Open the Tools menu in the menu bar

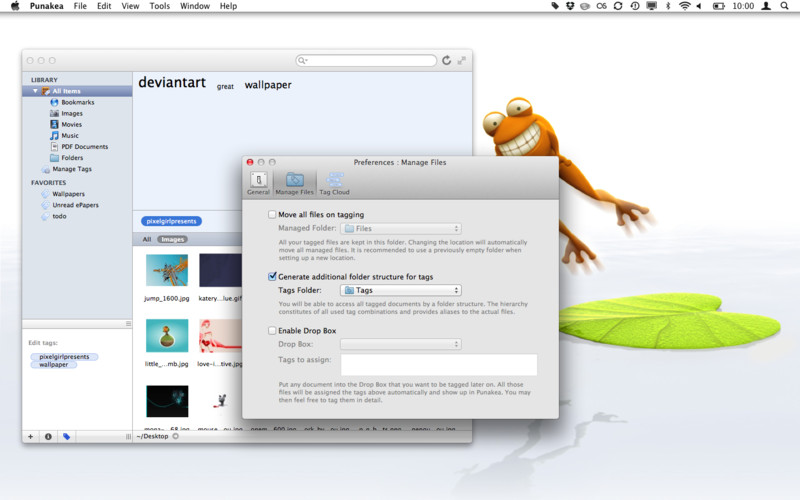coord(159,6)
